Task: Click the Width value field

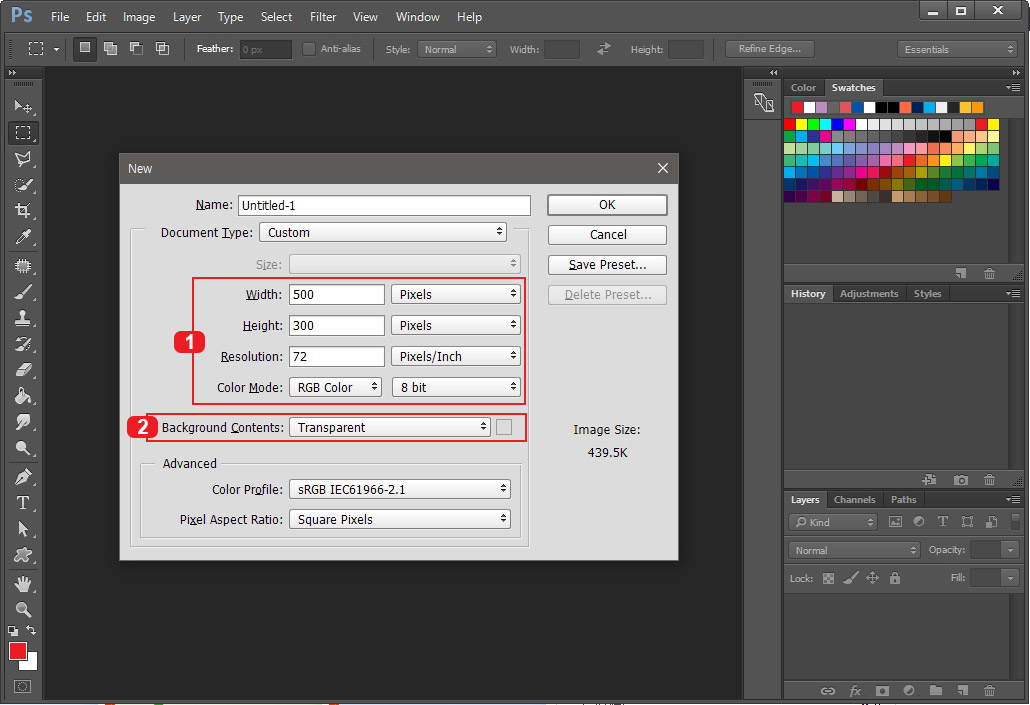Action: click(x=336, y=294)
